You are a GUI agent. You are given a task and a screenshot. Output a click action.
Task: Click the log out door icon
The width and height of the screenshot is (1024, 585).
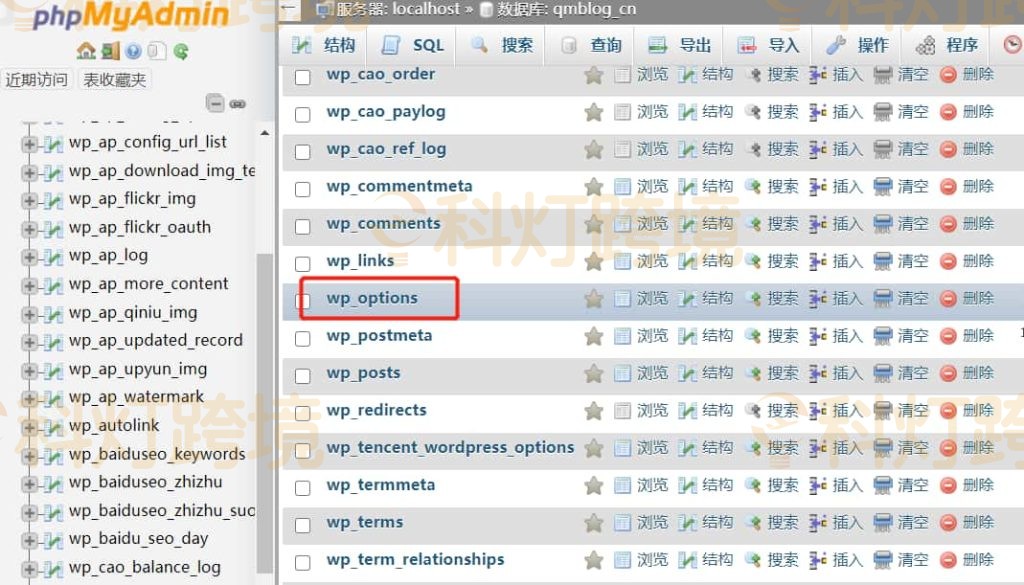tap(110, 51)
